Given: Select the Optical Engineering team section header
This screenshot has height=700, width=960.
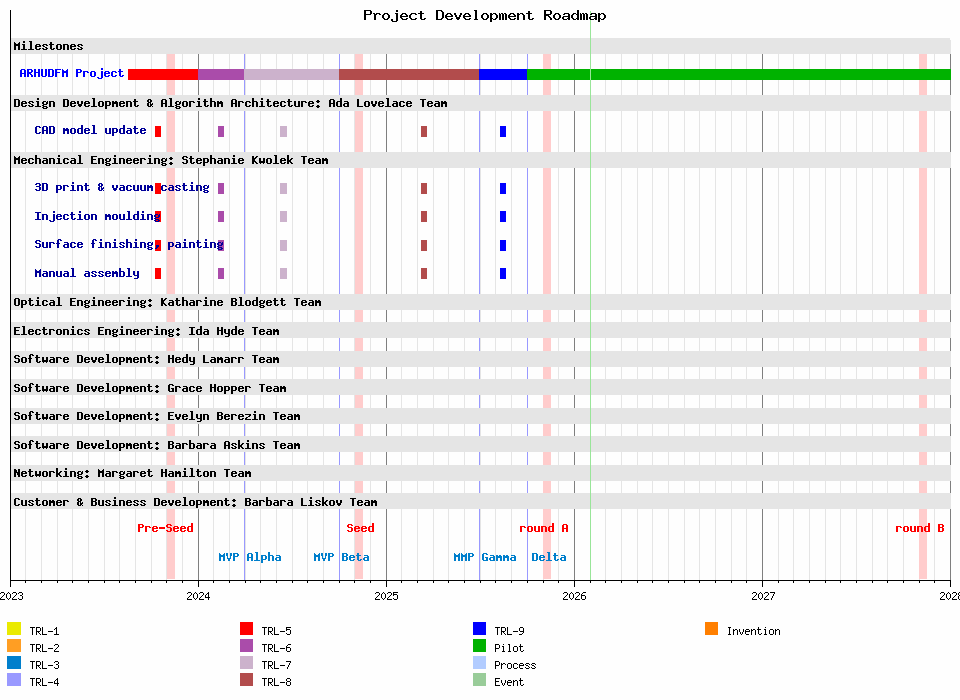Looking at the screenshot, I should coord(167,302).
